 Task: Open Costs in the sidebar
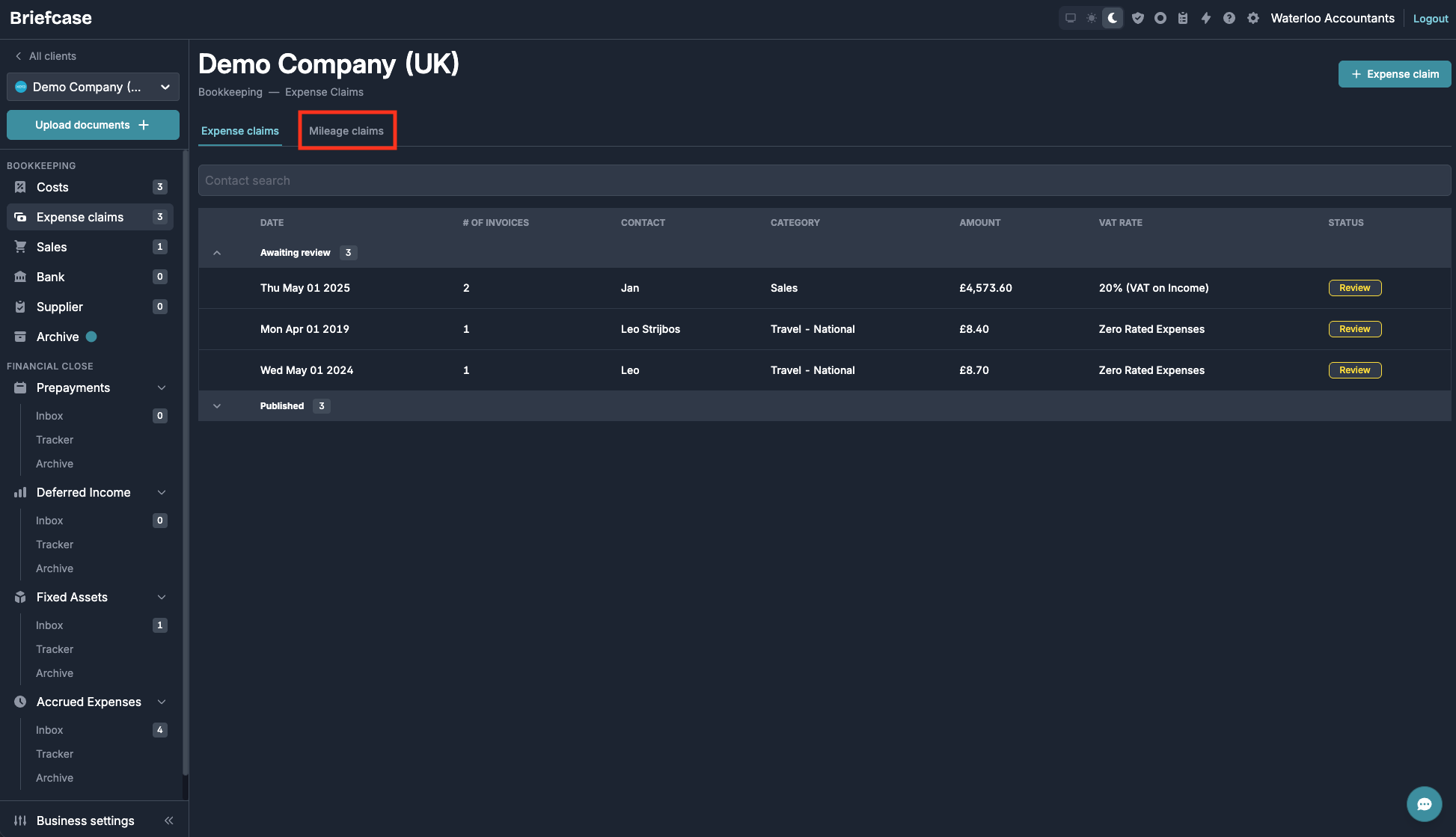(x=90, y=187)
